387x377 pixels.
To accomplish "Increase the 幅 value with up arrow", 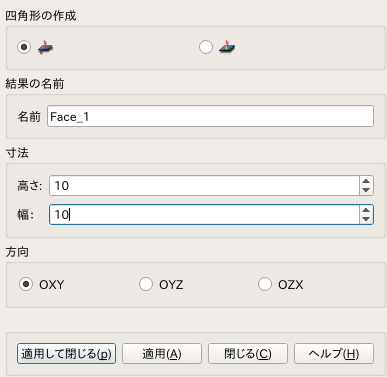I will click(366, 210).
